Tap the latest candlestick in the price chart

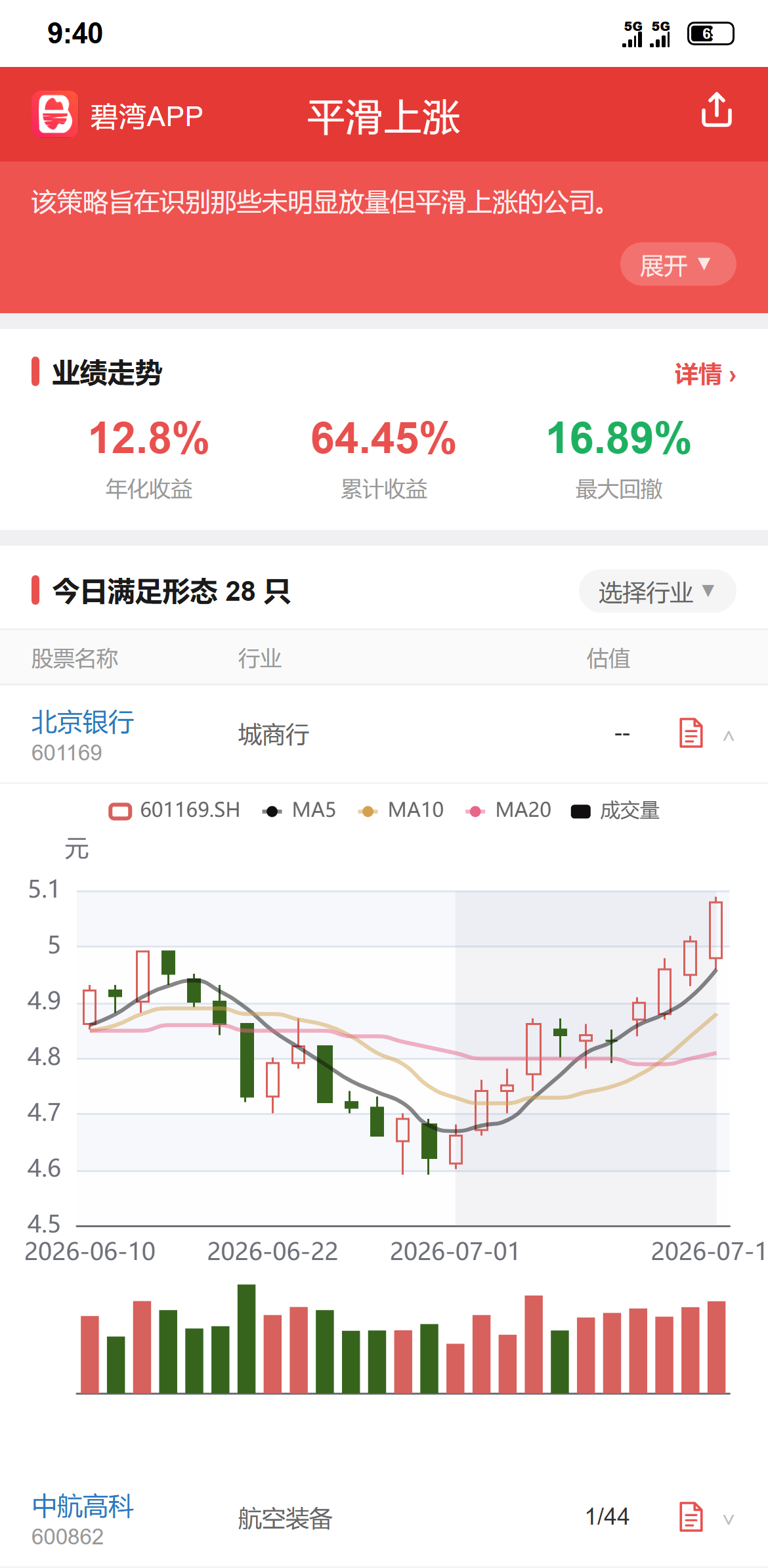click(x=715, y=929)
